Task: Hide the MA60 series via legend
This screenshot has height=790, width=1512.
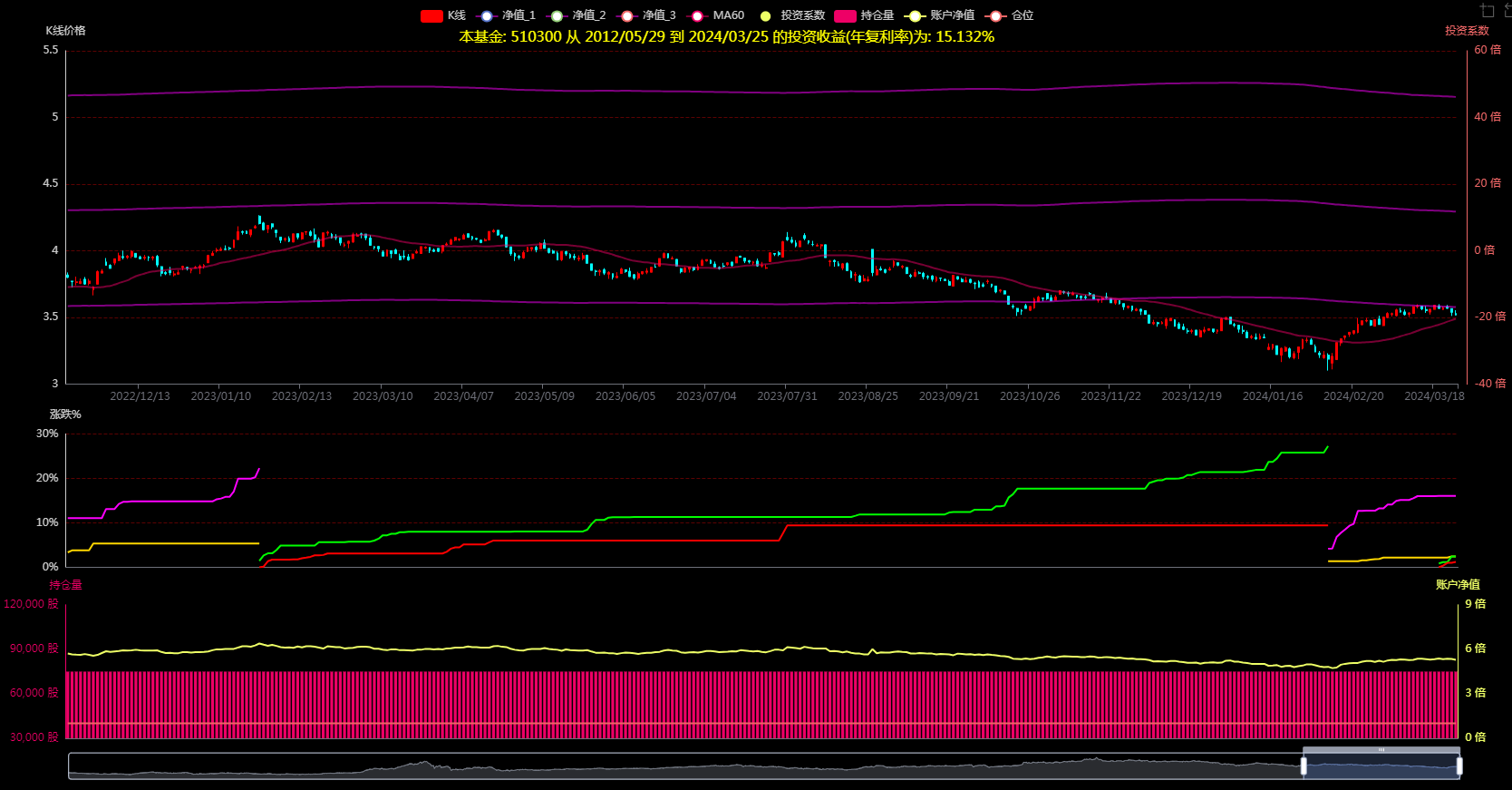Action: [716, 15]
